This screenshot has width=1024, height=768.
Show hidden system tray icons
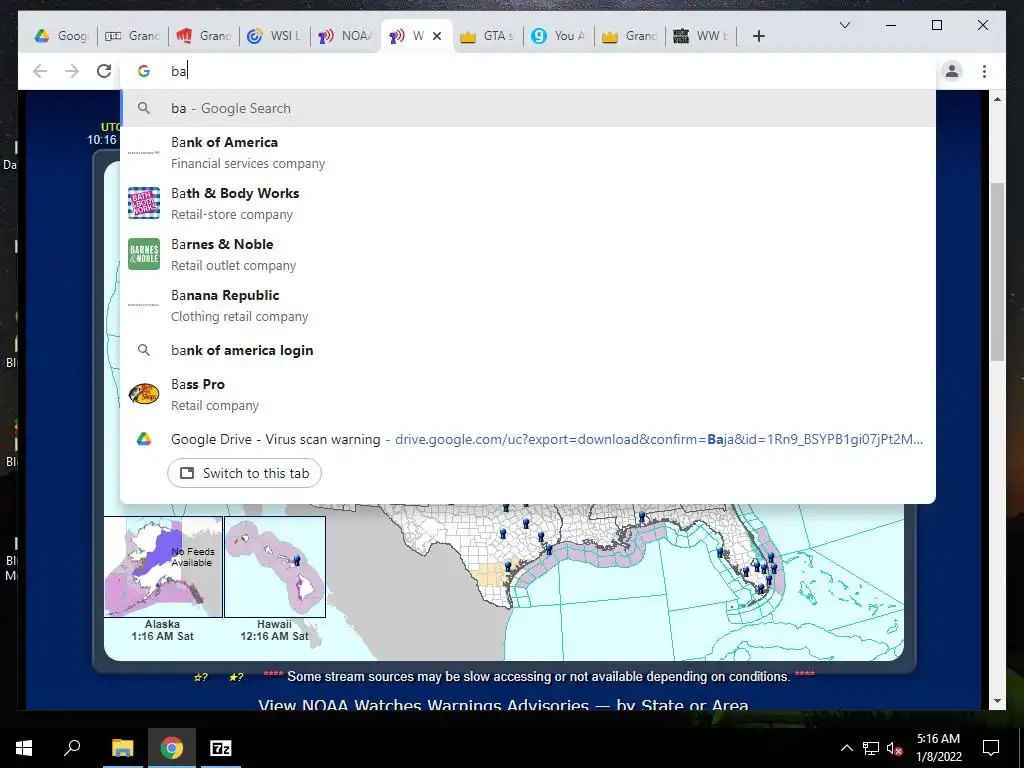[x=846, y=748]
